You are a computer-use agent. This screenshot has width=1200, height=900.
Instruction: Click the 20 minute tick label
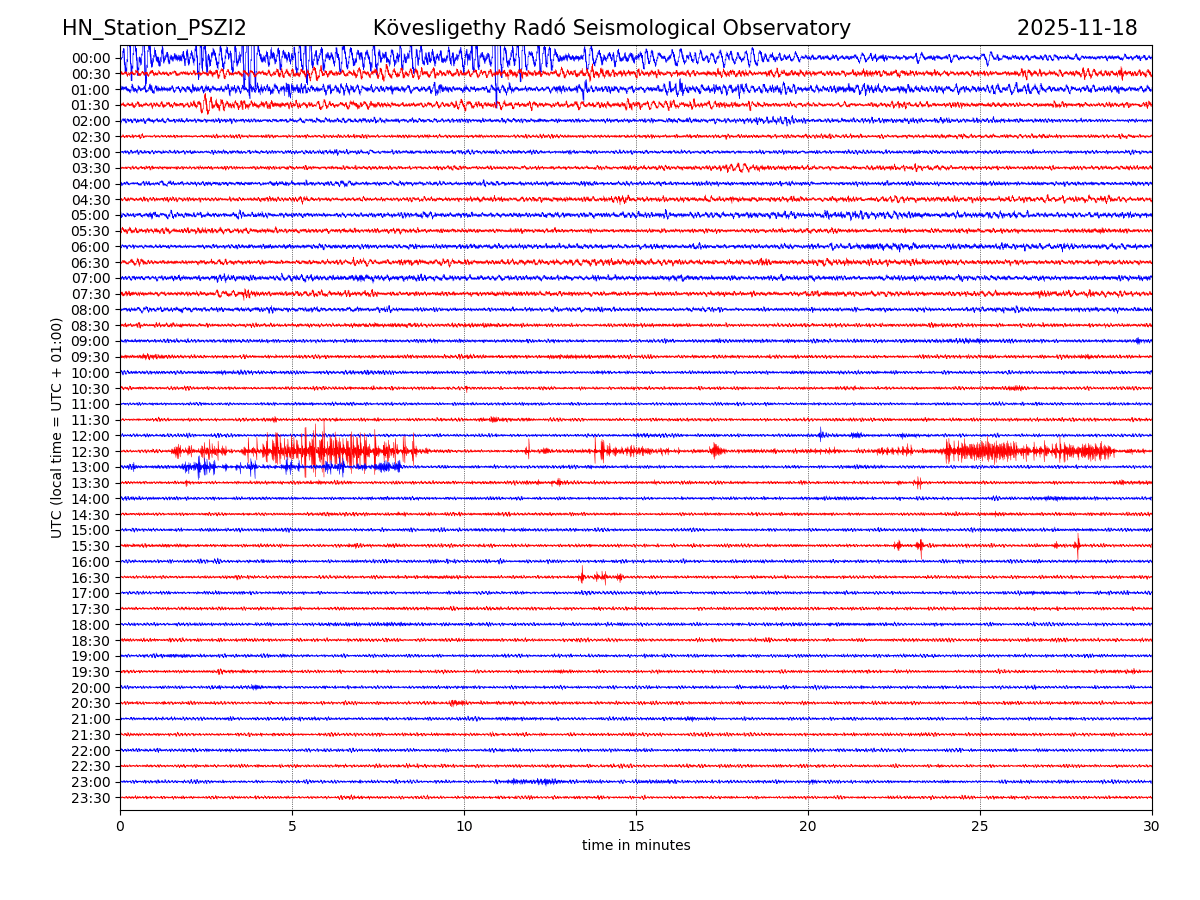click(x=808, y=827)
